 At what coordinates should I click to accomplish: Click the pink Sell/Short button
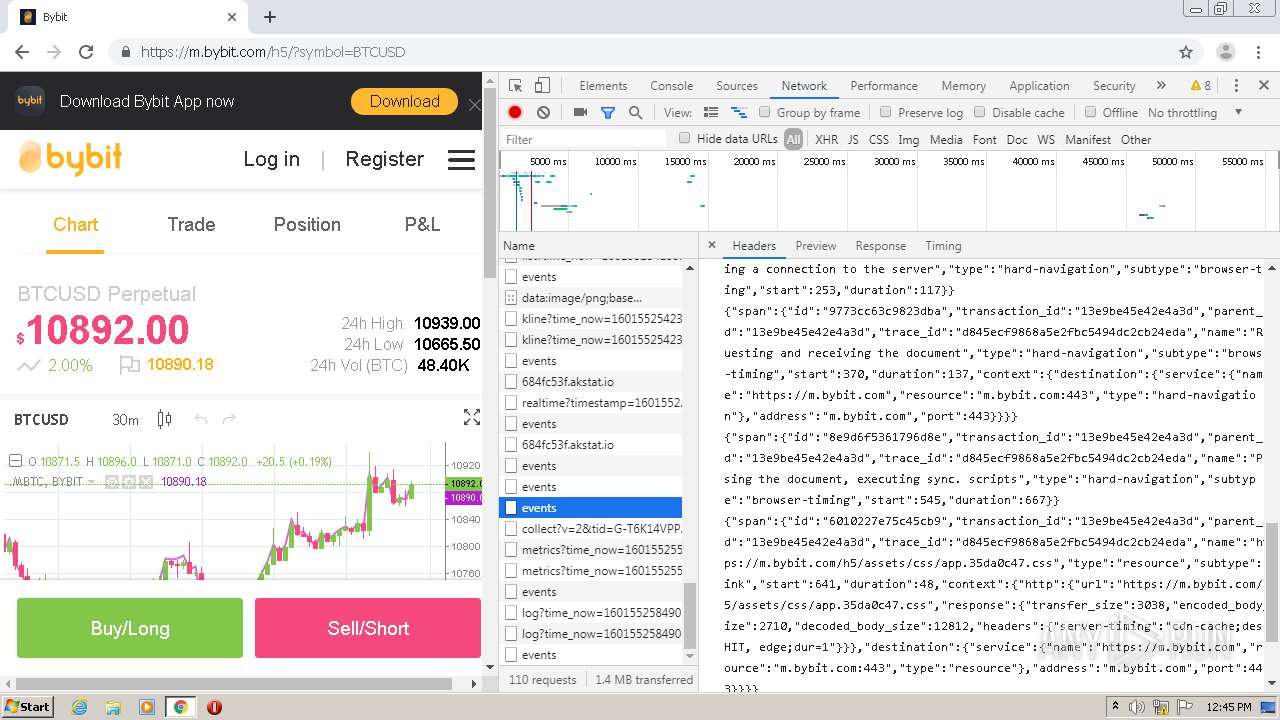pos(368,628)
